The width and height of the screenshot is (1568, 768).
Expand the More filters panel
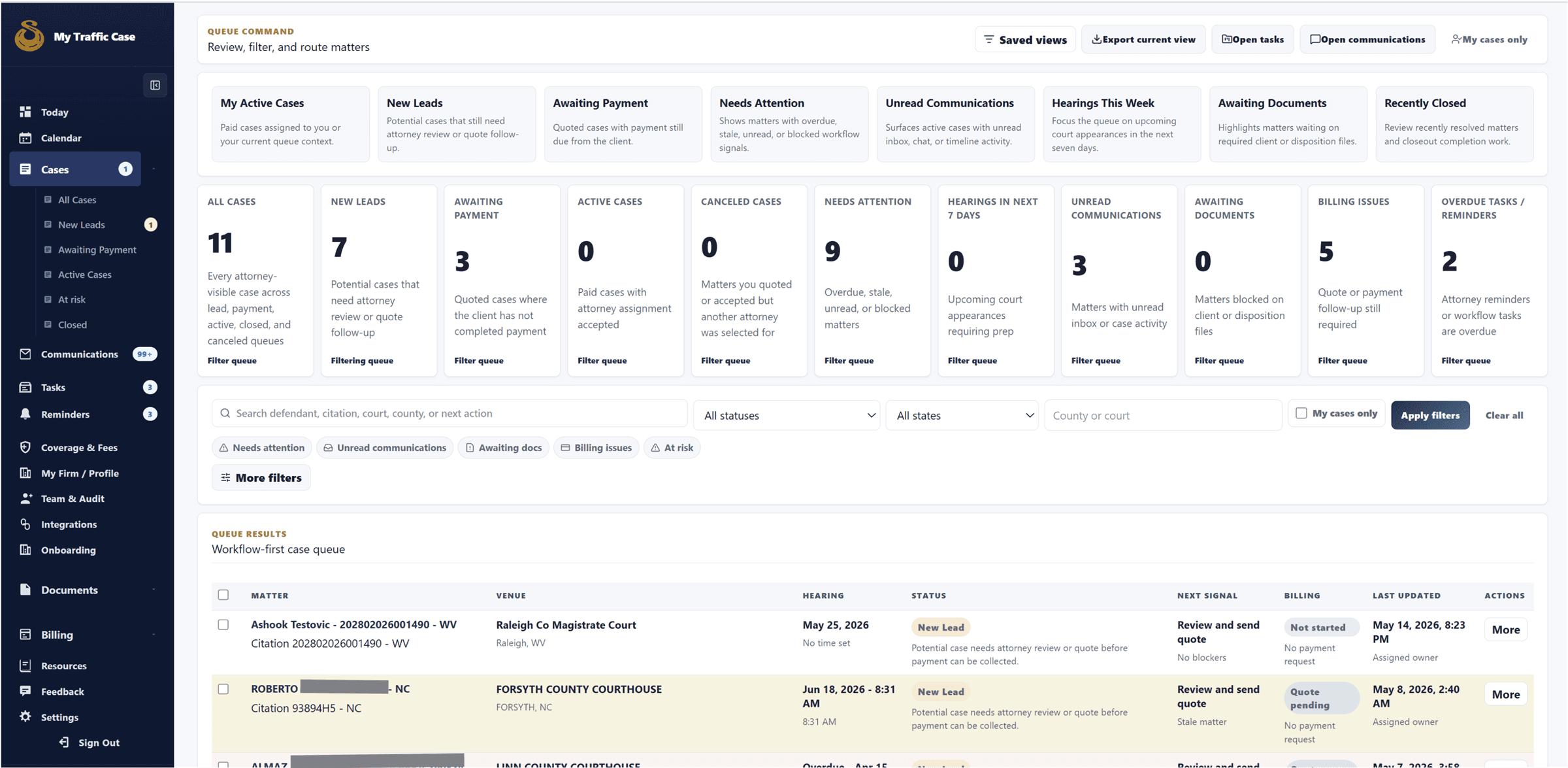coord(261,478)
